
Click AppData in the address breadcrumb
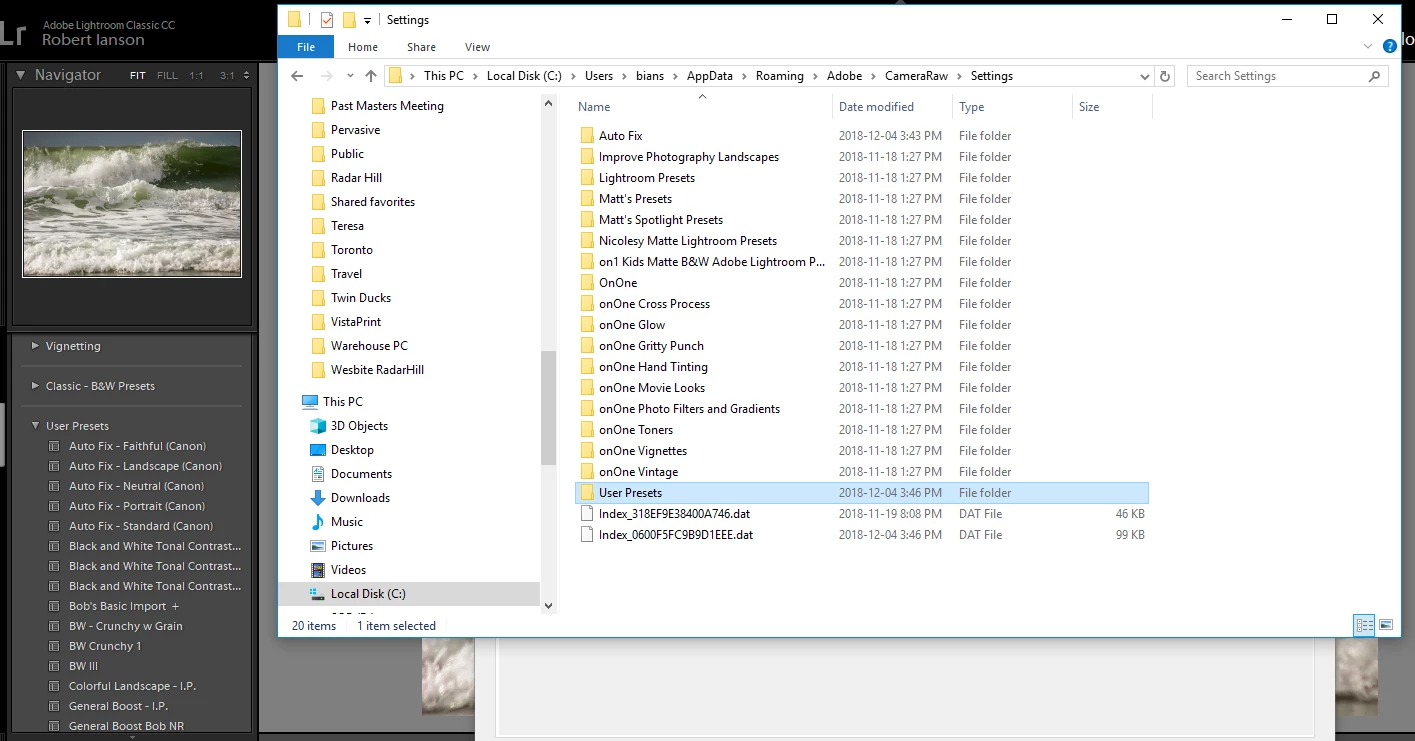coord(709,76)
